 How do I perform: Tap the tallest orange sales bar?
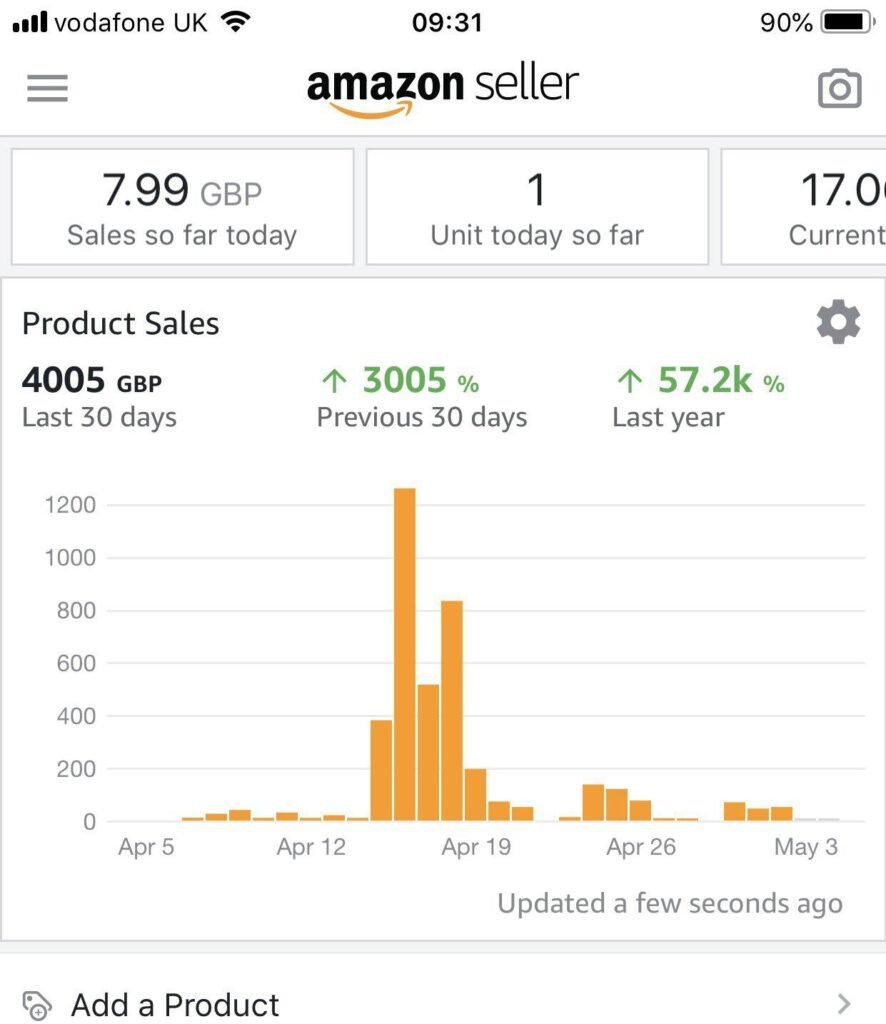click(404, 654)
